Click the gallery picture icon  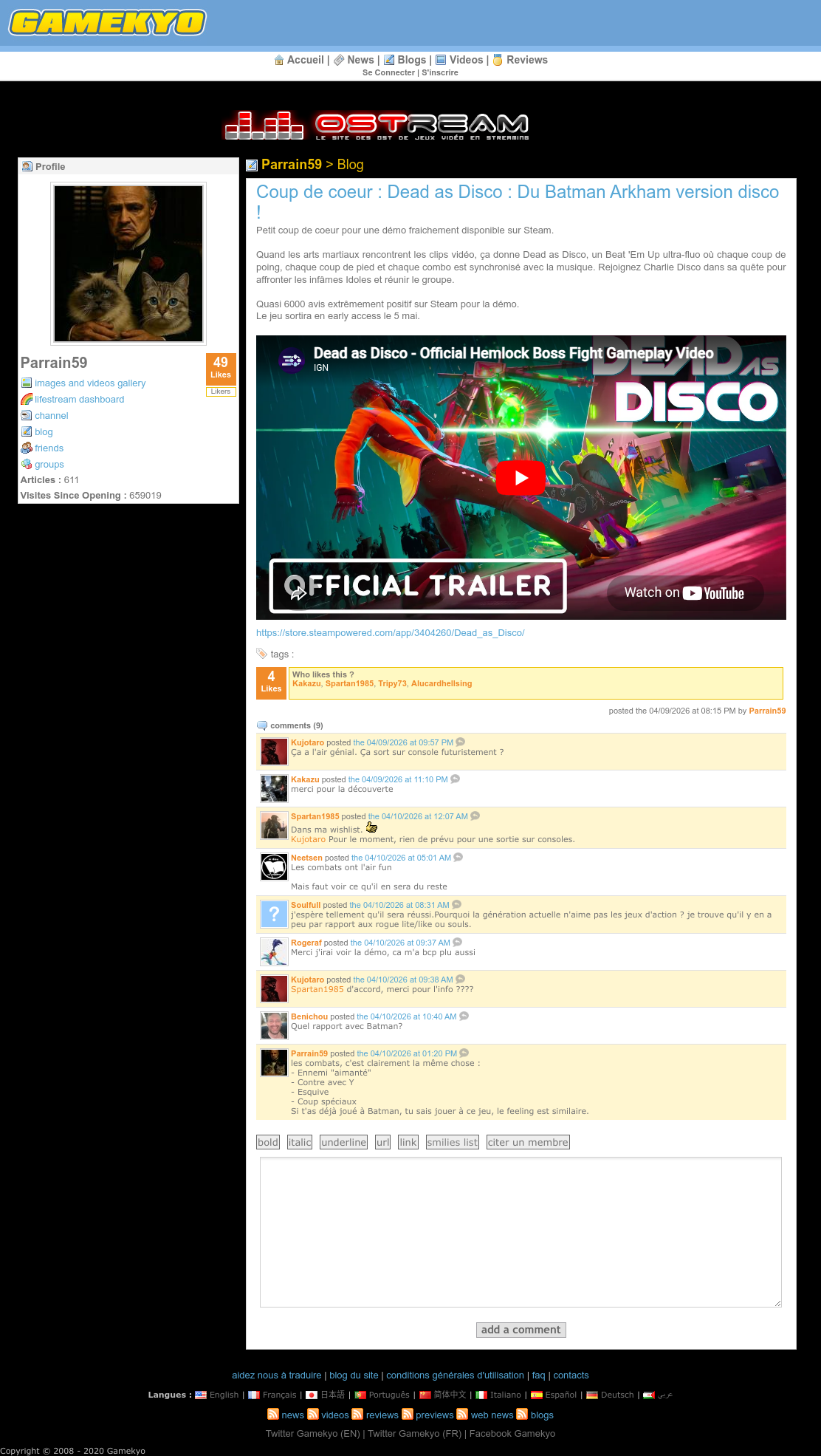(x=27, y=383)
